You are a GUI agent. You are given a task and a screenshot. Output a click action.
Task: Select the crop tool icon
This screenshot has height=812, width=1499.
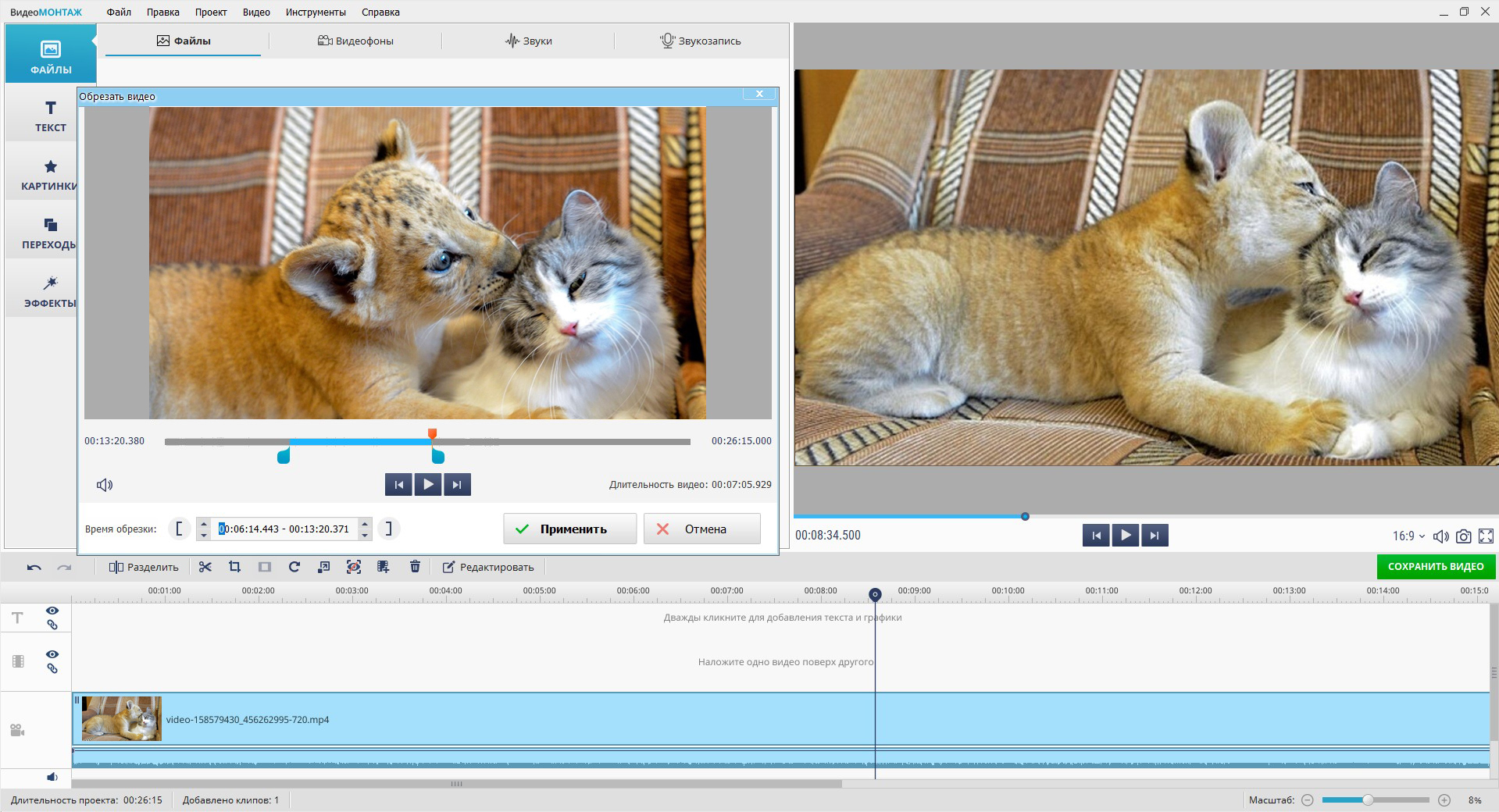[x=234, y=567]
